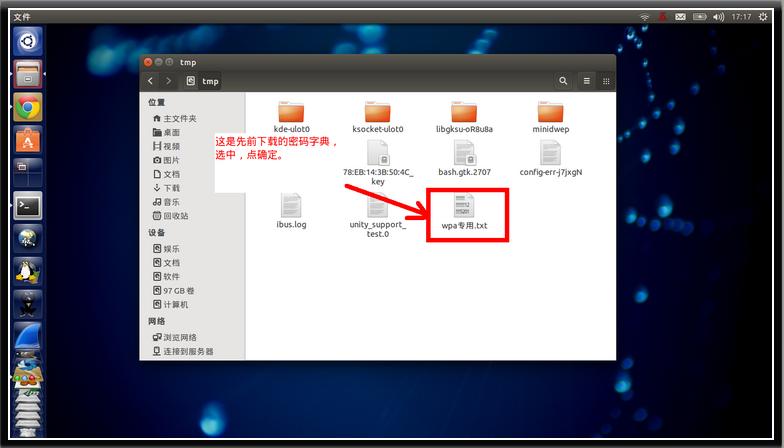Select 连接到服务器 in the sidebar
The image size is (784, 448).
(186, 351)
